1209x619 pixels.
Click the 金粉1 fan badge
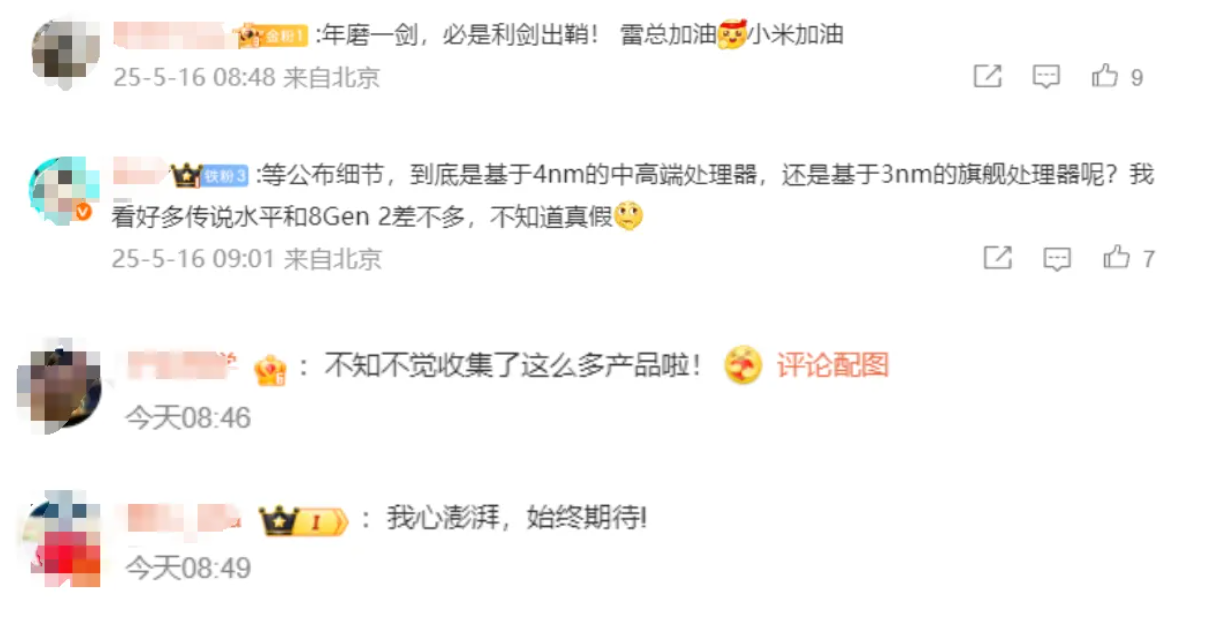[x=273, y=37]
